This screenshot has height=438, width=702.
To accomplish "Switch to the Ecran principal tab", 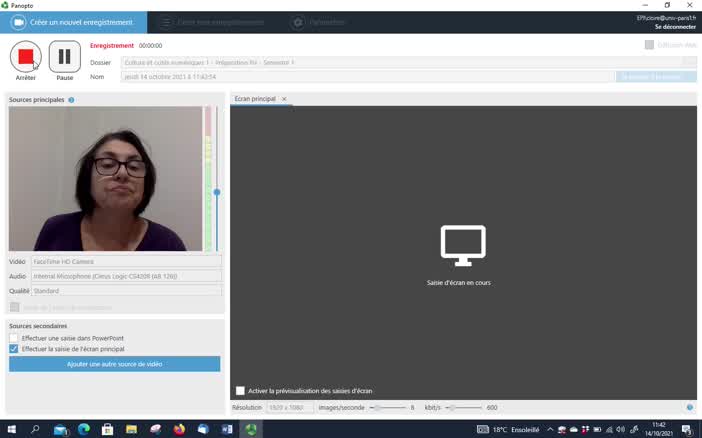I will pyautogui.click(x=255, y=99).
